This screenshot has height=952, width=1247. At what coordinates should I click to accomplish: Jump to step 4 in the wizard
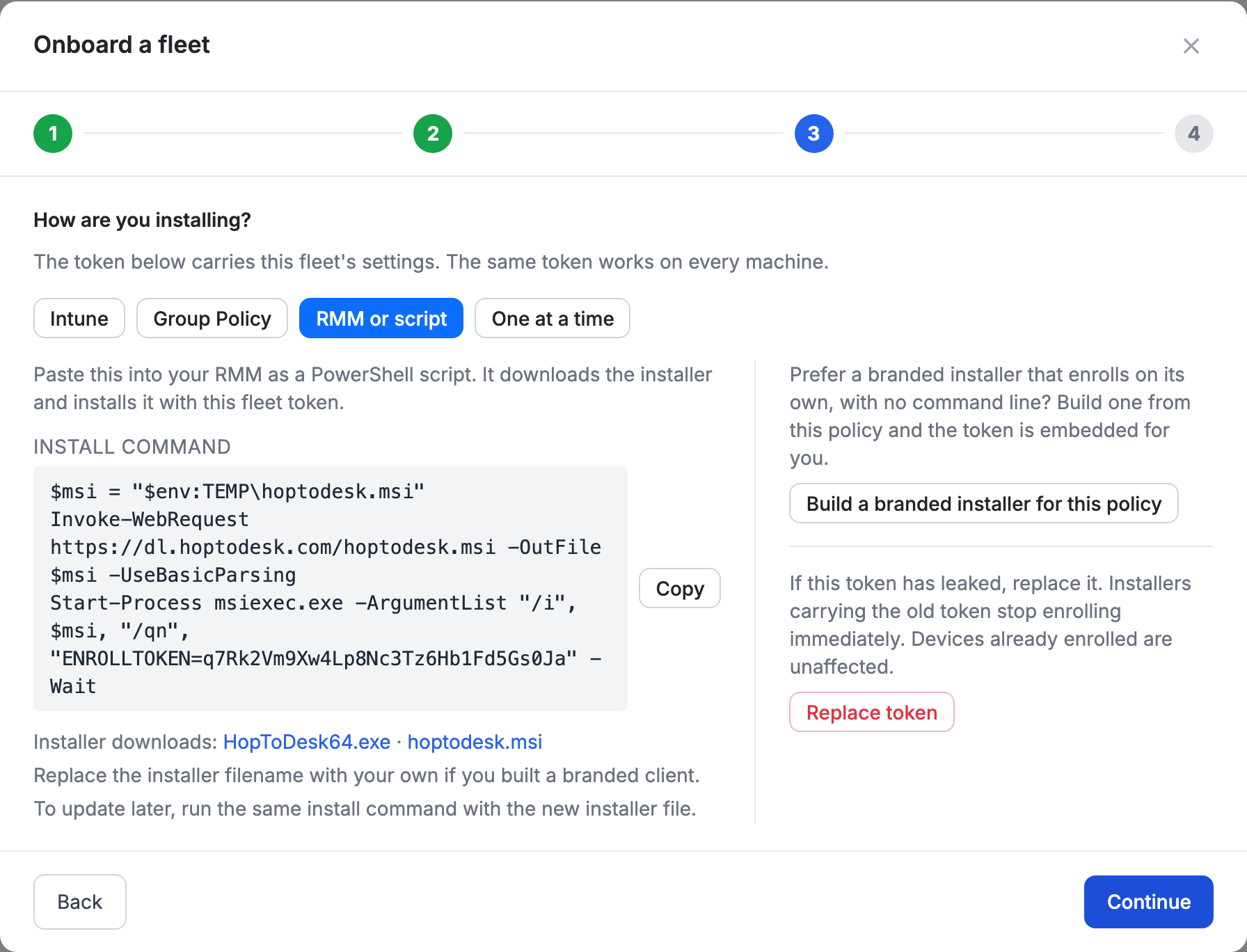1194,134
